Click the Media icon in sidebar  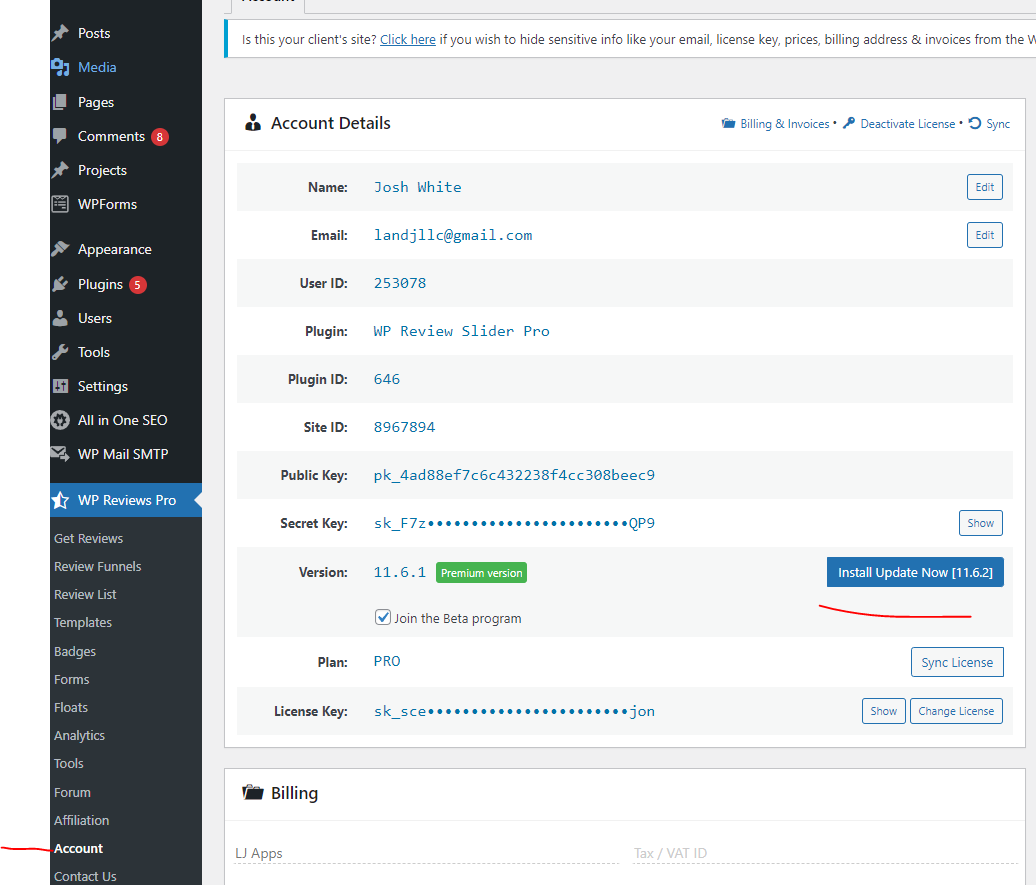click(60, 67)
